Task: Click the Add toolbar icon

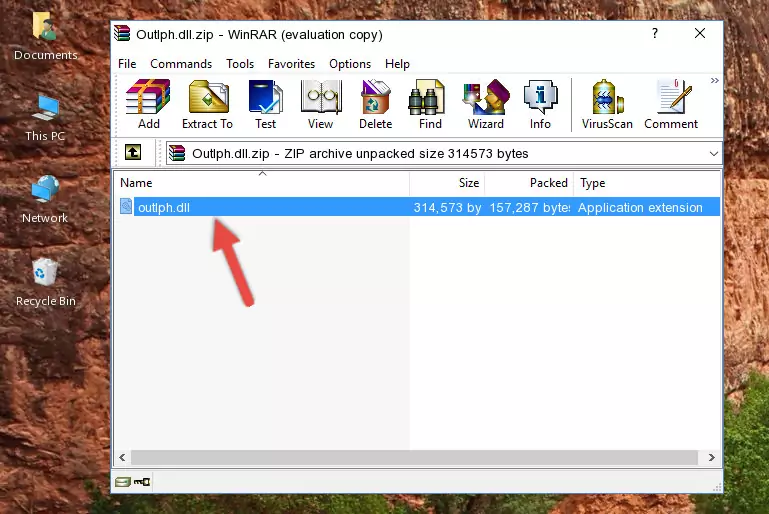Action: point(148,104)
